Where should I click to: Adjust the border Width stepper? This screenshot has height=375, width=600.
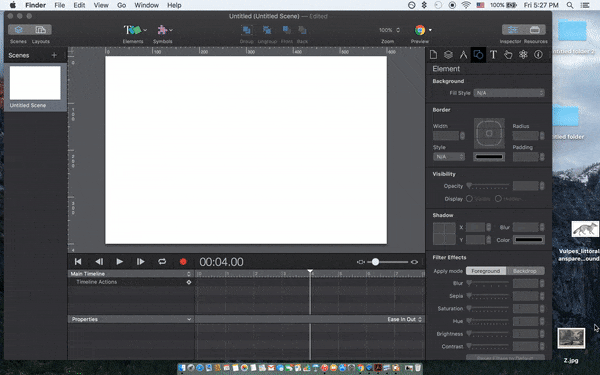coord(462,135)
